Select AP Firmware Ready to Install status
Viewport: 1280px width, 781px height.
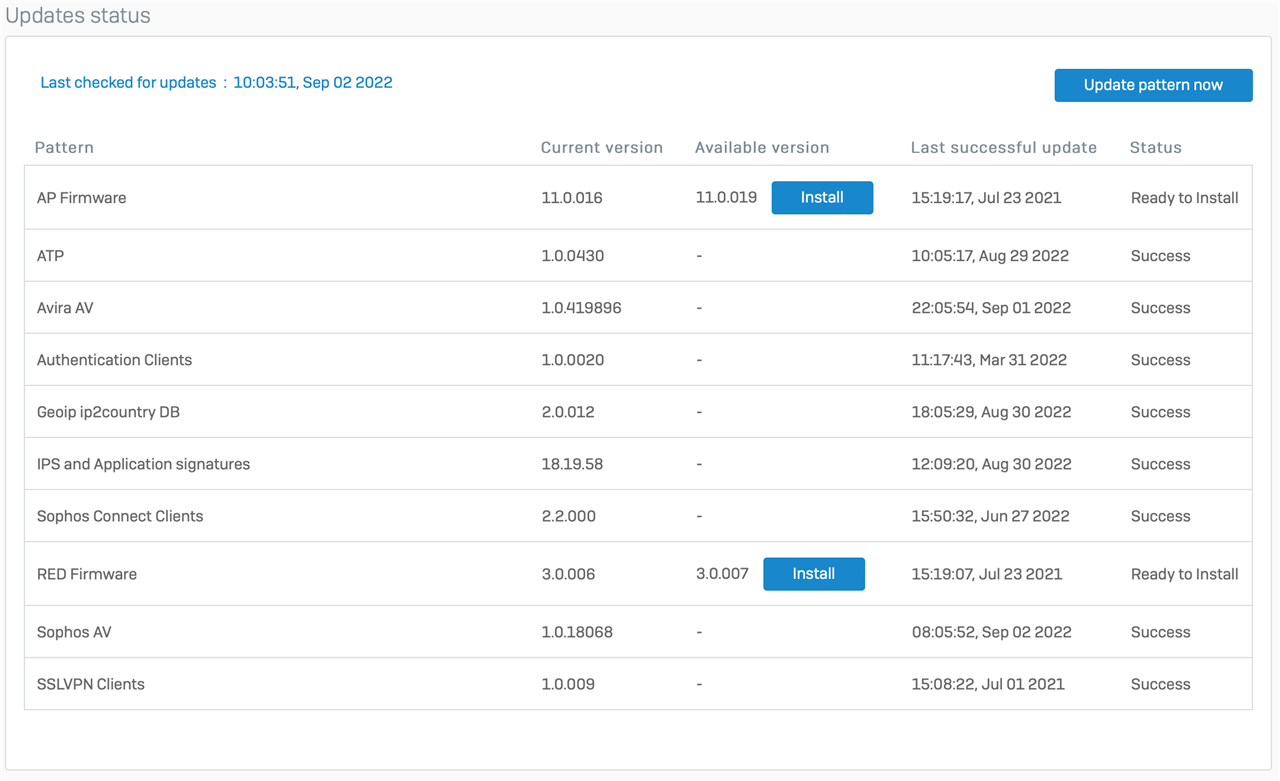(x=1185, y=198)
